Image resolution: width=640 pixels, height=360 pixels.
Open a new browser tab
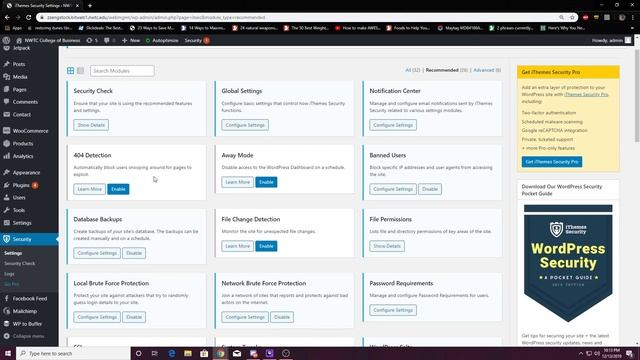[x=90, y=6]
